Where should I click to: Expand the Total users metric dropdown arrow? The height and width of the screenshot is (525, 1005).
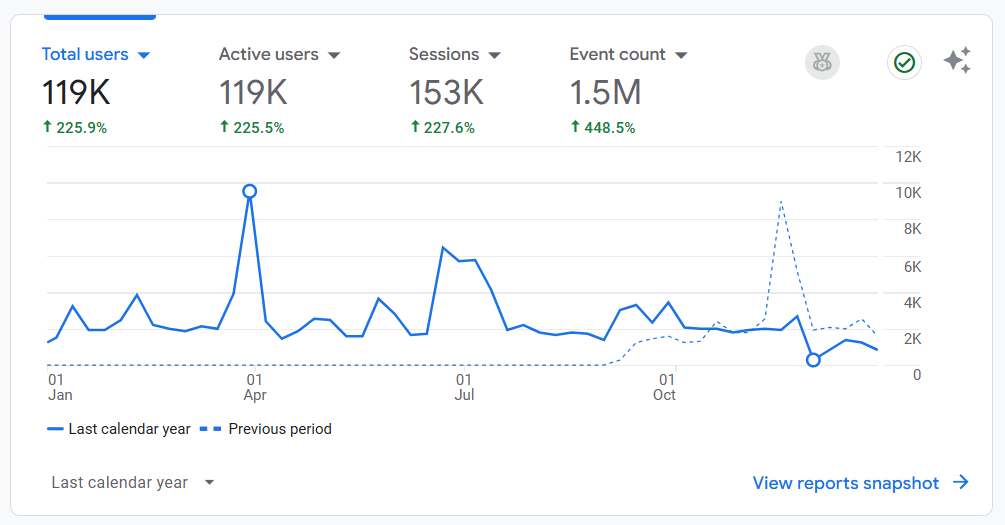pyautogui.click(x=143, y=55)
